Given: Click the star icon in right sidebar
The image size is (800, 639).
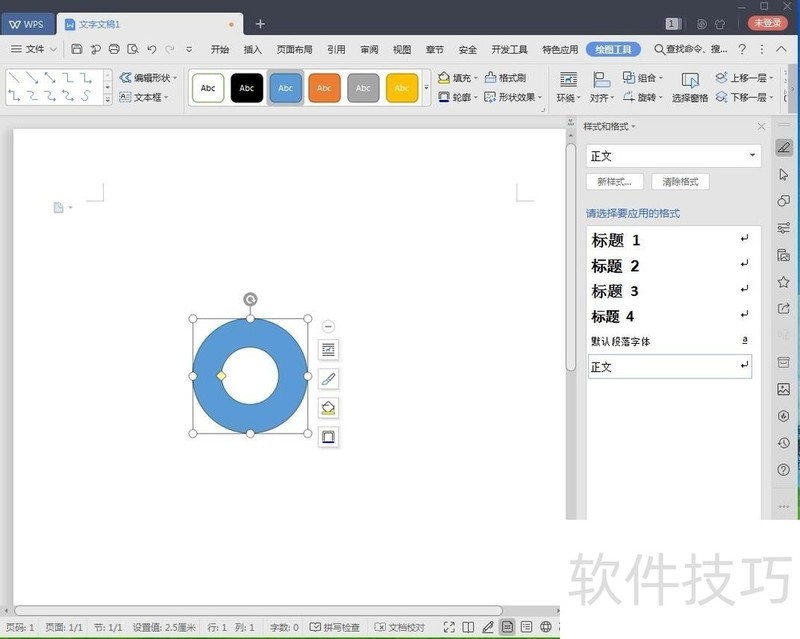Looking at the screenshot, I should click(783, 282).
